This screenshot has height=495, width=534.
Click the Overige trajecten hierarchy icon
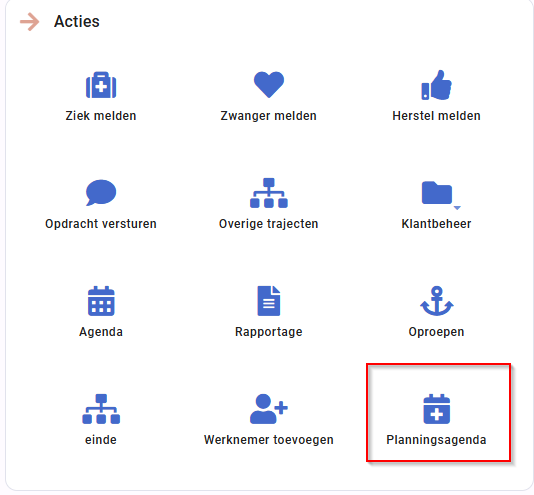click(269, 193)
